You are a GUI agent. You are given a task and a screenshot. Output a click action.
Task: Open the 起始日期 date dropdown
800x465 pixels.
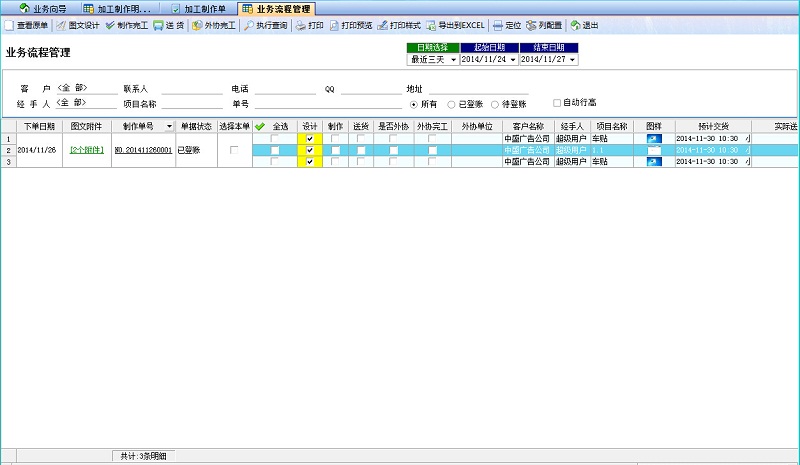(513, 60)
